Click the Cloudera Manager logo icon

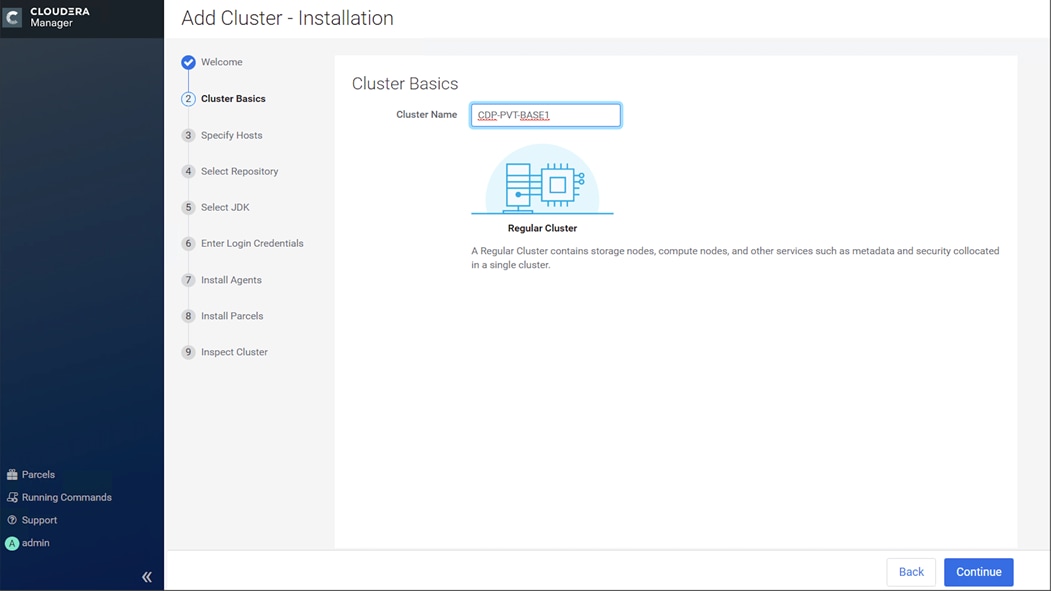click(x=12, y=17)
